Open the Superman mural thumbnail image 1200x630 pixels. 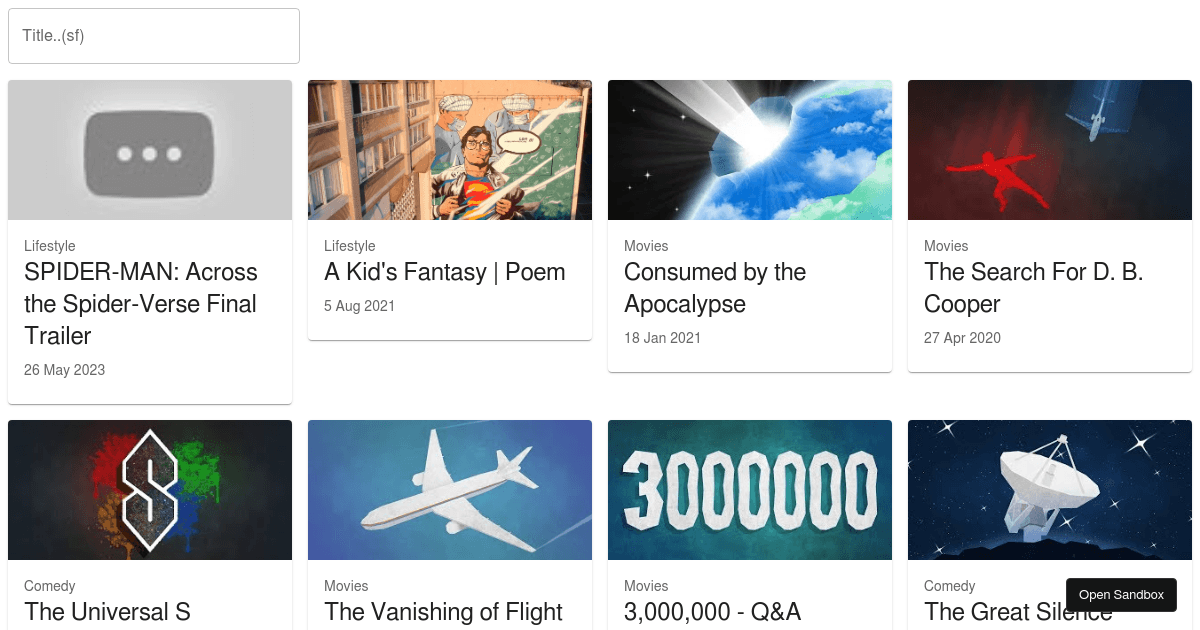(450, 150)
